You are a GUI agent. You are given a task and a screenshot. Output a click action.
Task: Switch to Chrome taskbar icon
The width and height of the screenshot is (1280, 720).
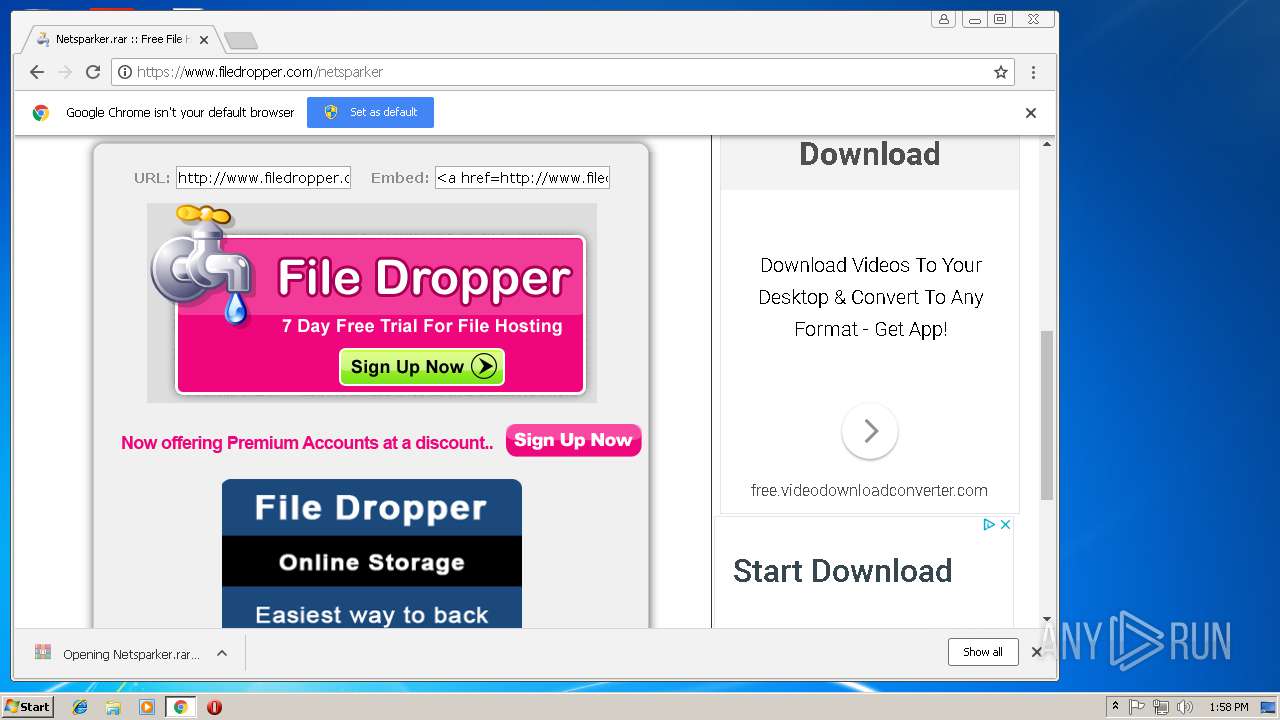pos(180,707)
